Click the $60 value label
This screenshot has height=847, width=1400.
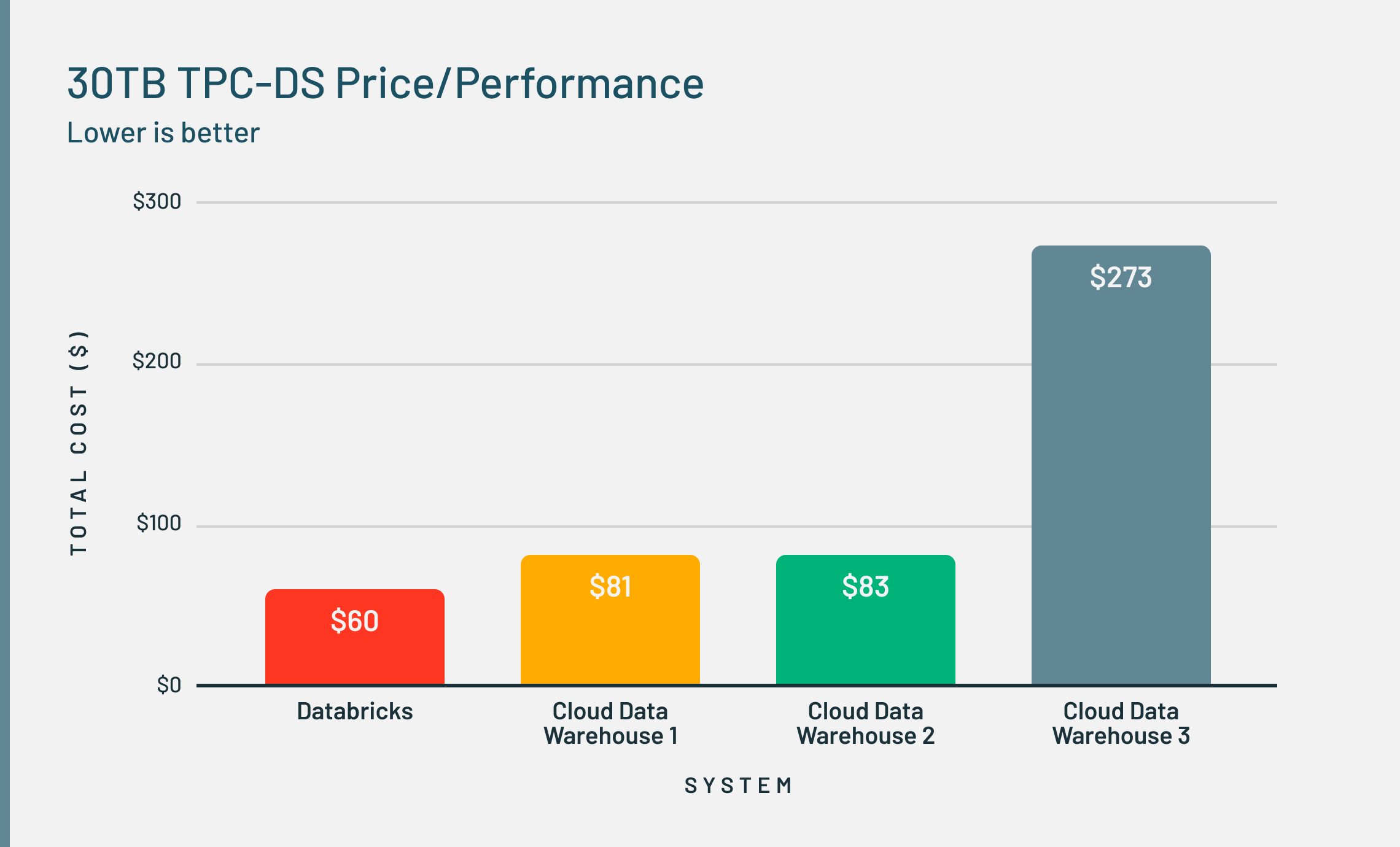coord(354,621)
